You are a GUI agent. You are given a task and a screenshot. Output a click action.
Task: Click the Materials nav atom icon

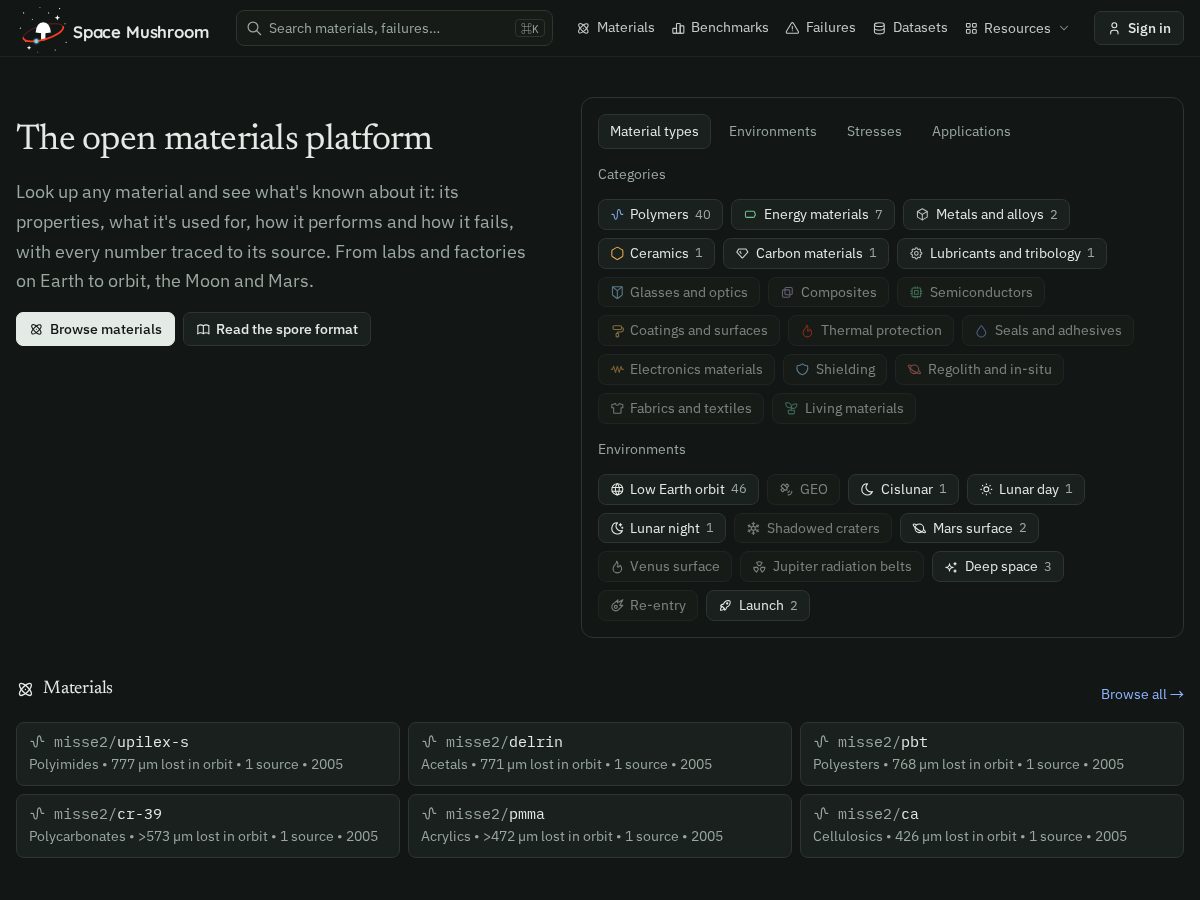(584, 28)
